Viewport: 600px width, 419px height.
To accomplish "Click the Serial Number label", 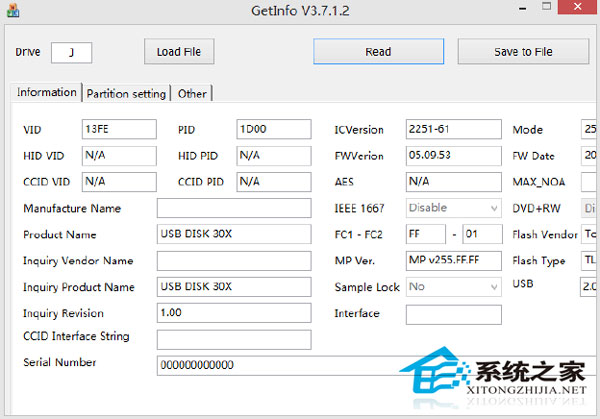I will click(x=60, y=362).
